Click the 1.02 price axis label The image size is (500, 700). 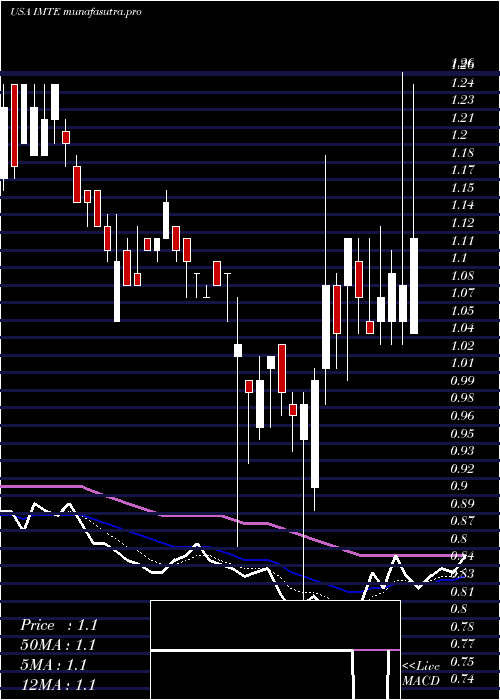click(x=462, y=346)
